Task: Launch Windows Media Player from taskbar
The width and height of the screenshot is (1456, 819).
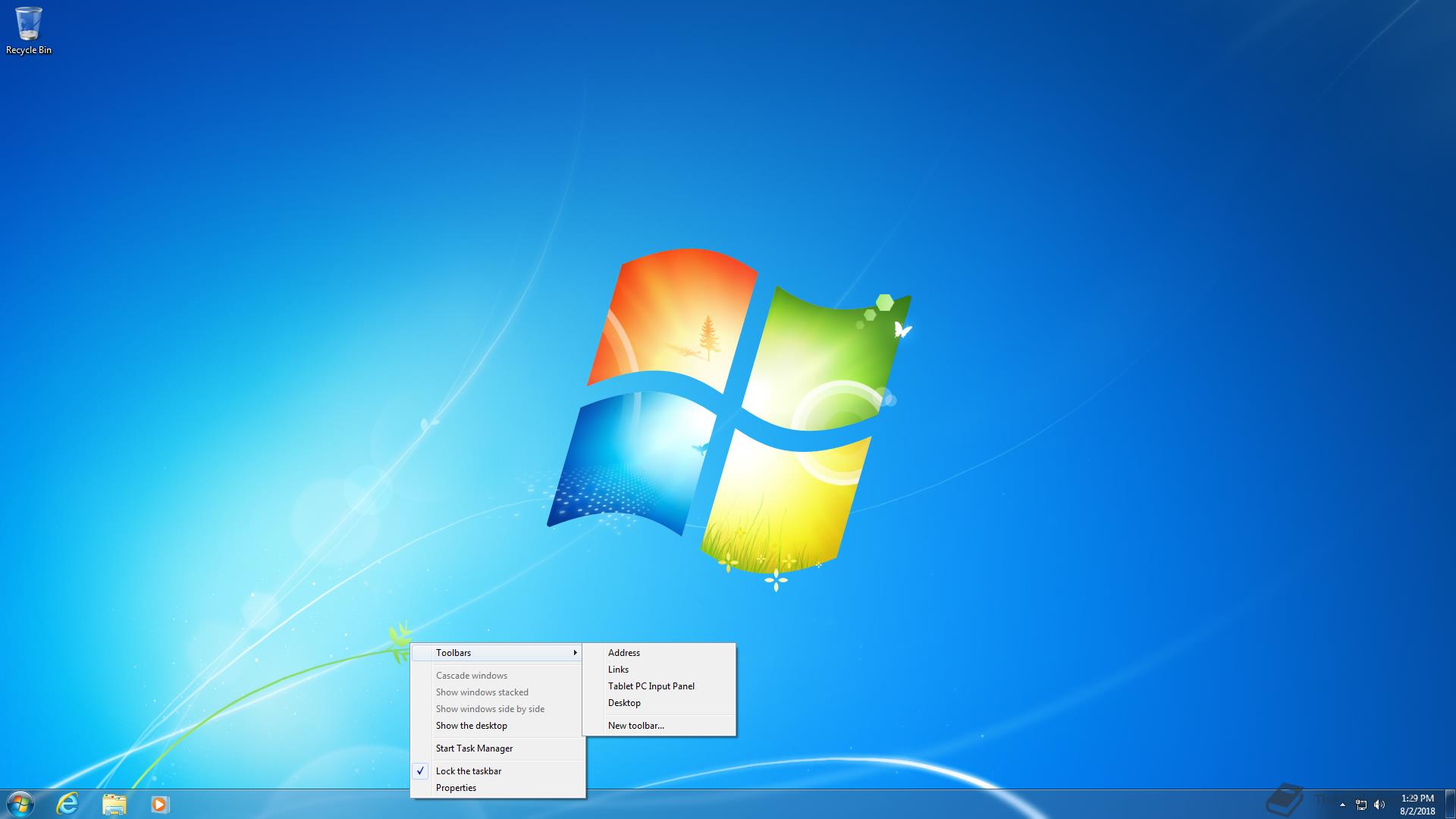Action: (159, 804)
